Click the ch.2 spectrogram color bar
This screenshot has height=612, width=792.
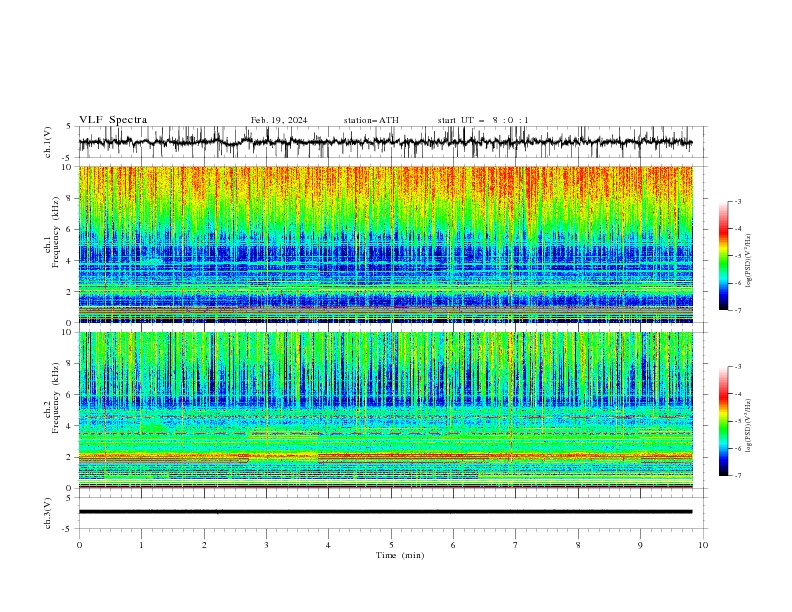coord(723,421)
